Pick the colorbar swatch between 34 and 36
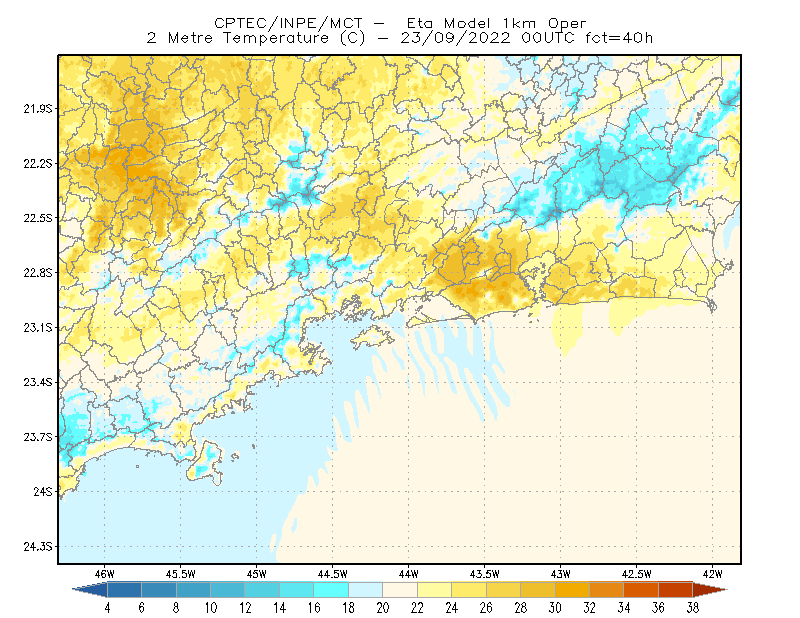The image size is (800, 618). (641, 590)
